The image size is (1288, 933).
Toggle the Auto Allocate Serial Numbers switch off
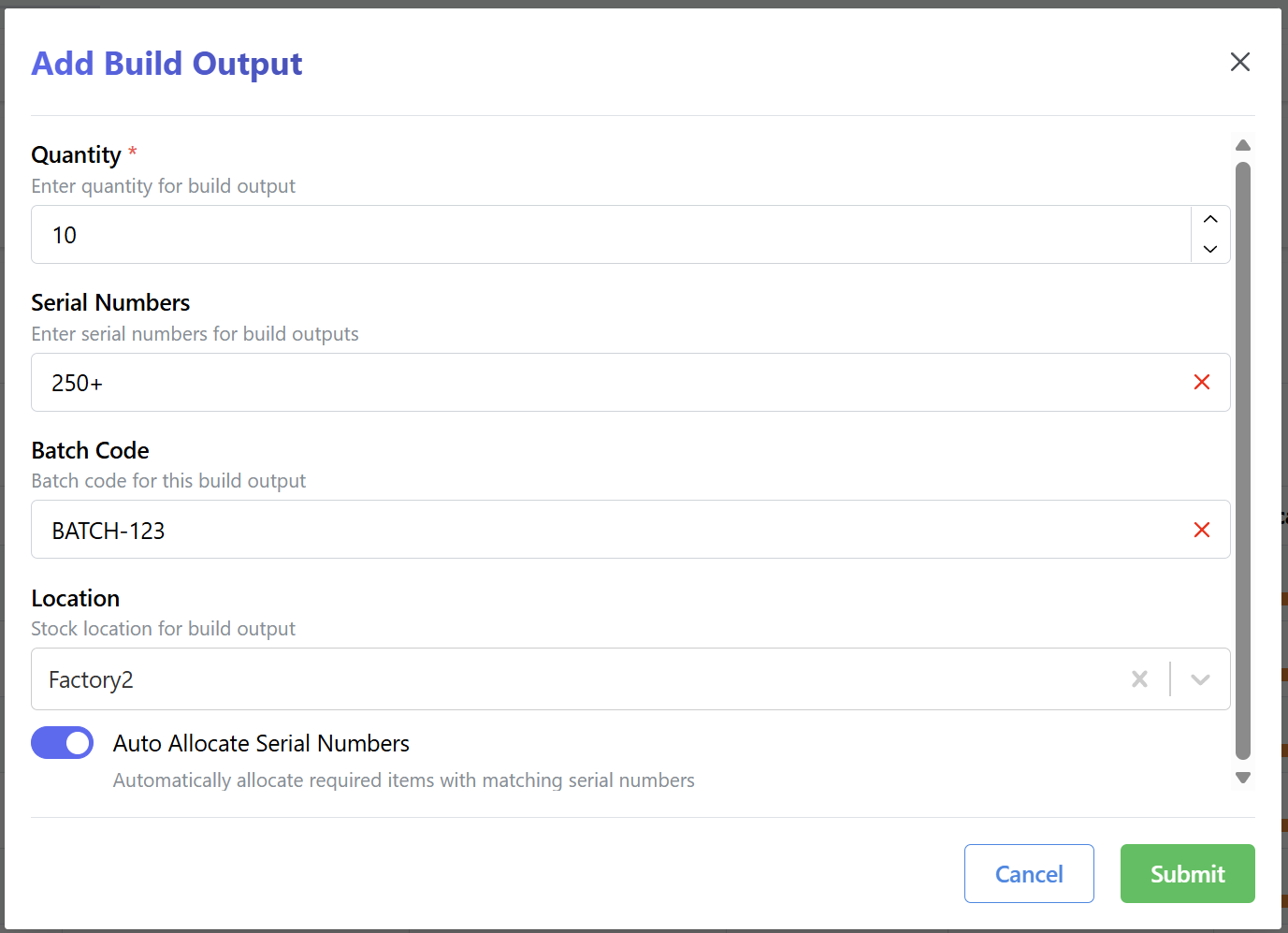[62, 742]
